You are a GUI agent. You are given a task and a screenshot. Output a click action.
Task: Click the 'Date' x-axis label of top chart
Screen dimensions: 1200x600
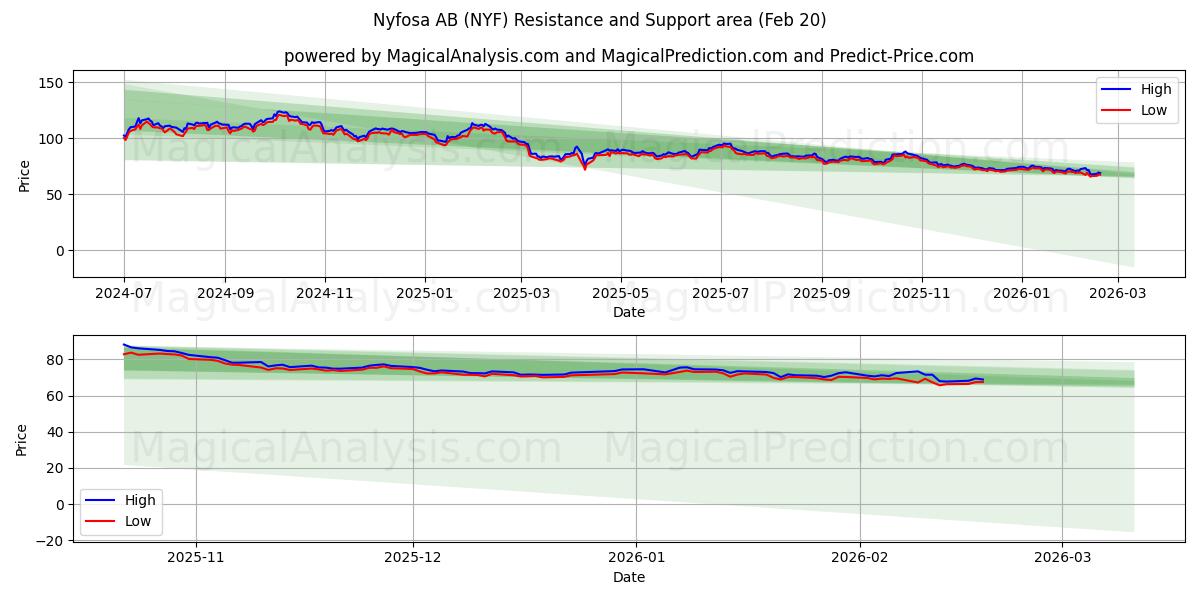629,312
